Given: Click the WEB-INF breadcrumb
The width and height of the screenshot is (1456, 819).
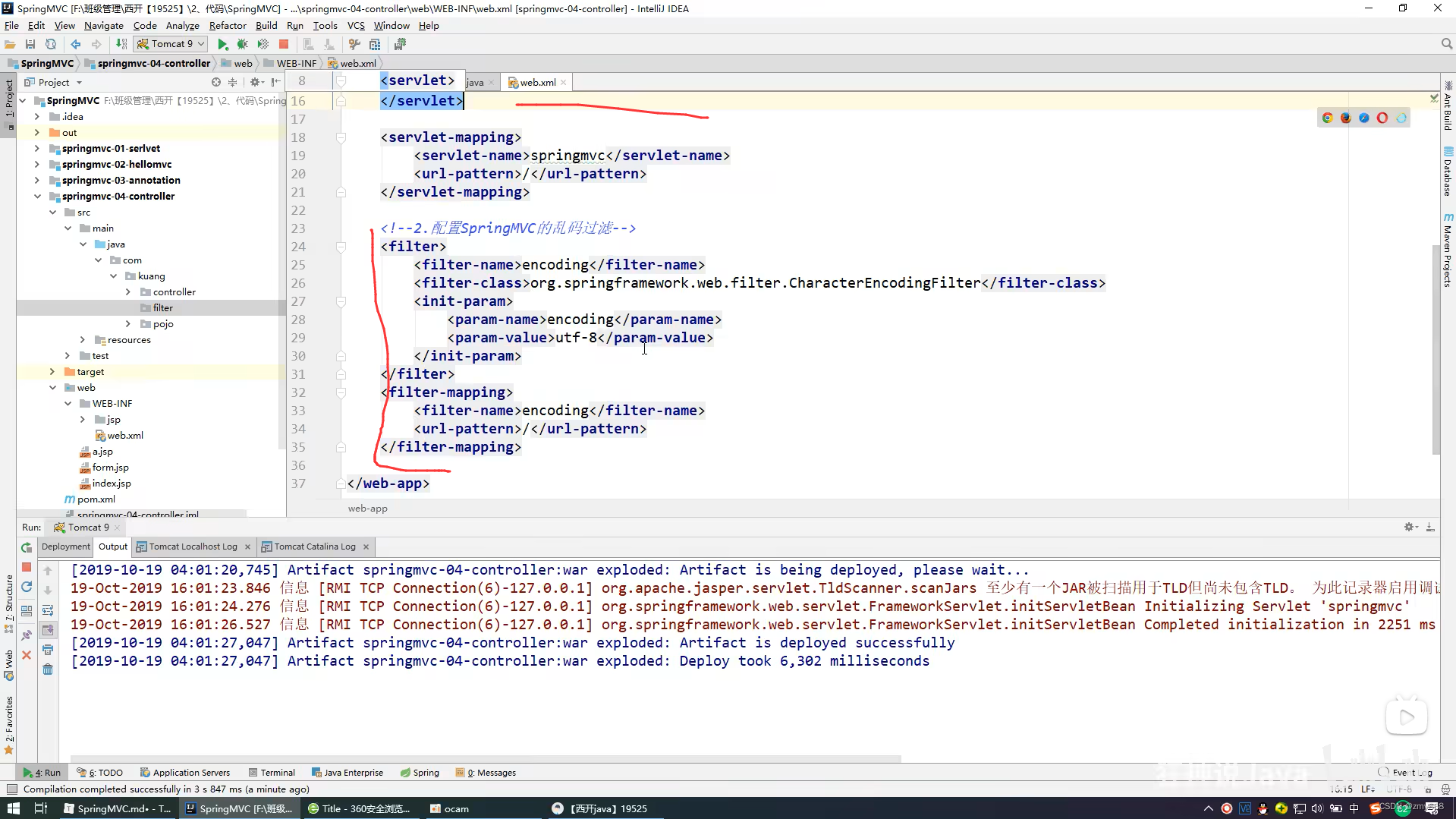Looking at the screenshot, I should pyautogui.click(x=291, y=64).
